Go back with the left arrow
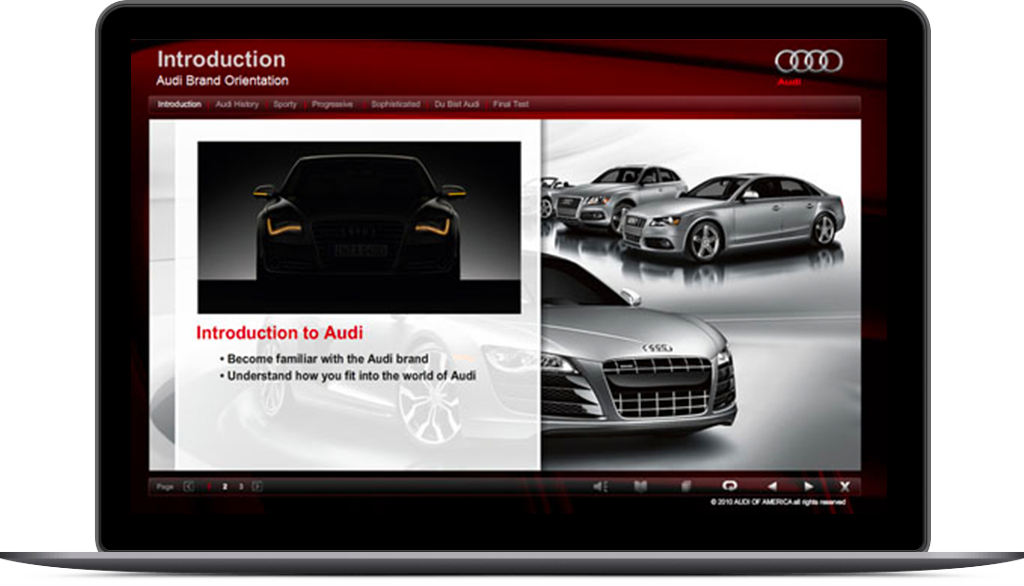Screen dimensions: 1024x586 (770, 486)
